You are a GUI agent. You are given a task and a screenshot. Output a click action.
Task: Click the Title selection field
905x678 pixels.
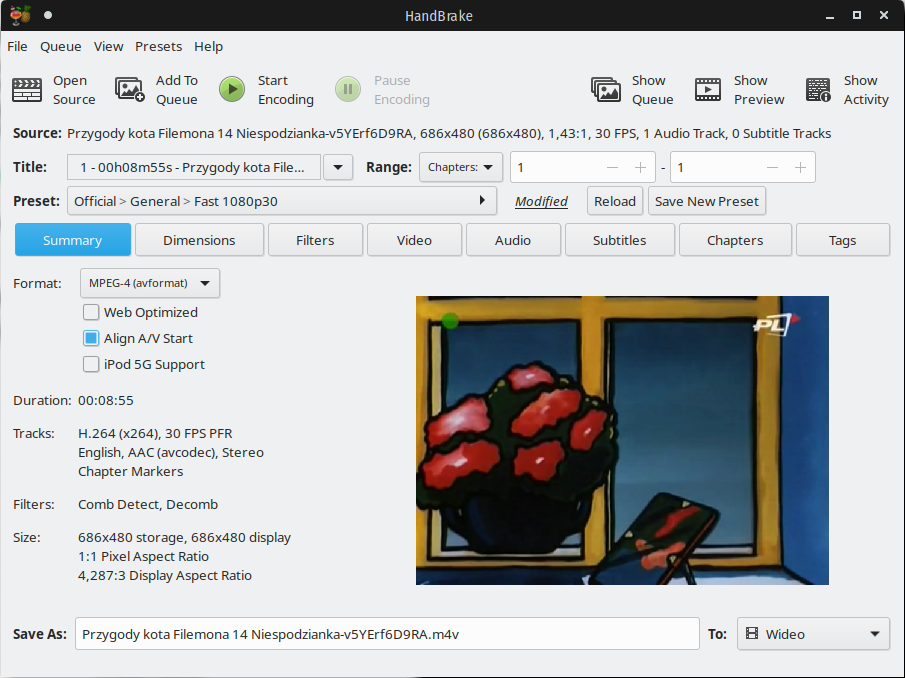tap(194, 167)
